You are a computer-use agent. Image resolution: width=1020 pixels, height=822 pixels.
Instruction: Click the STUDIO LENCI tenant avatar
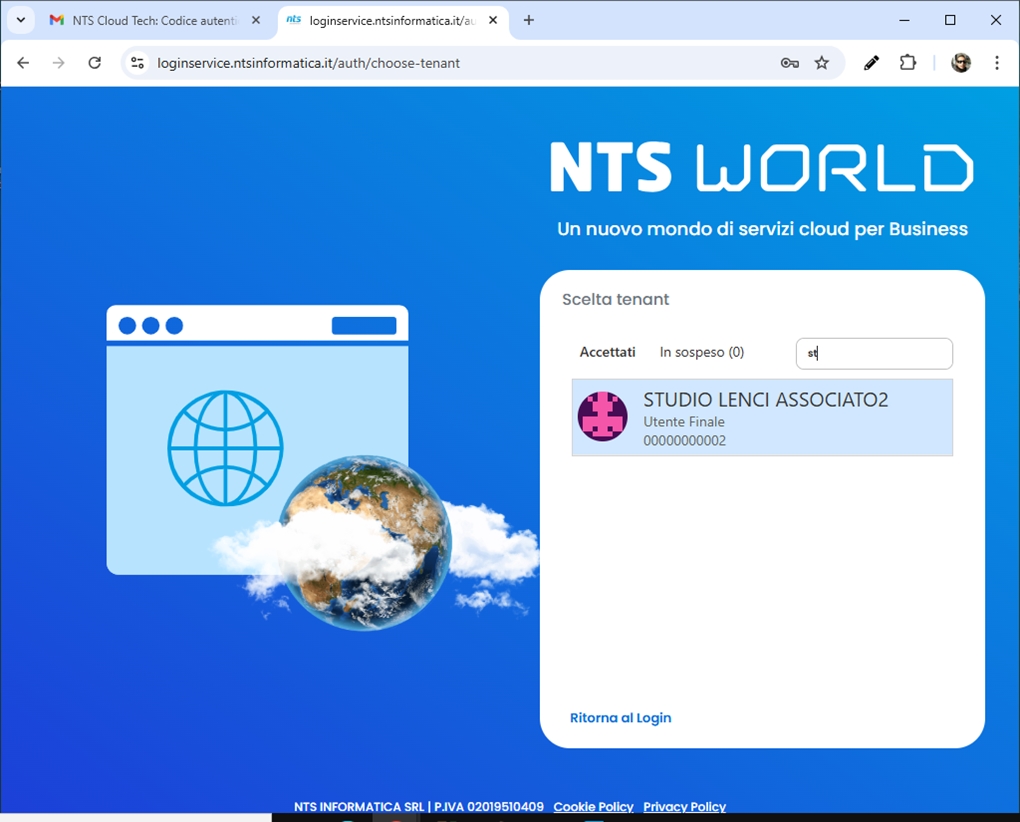point(603,416)
